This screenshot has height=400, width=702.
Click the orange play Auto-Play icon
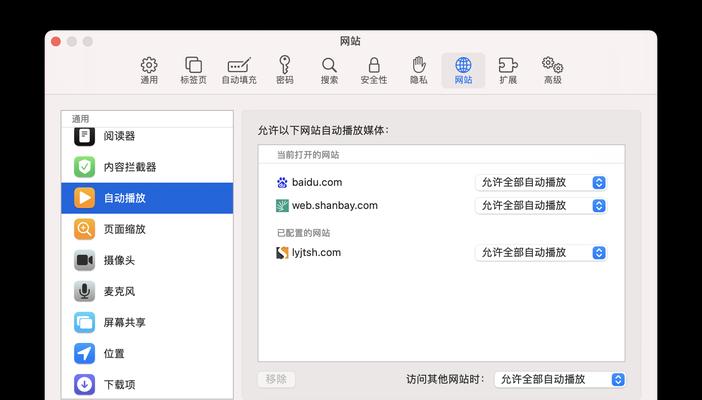point(85,198)
